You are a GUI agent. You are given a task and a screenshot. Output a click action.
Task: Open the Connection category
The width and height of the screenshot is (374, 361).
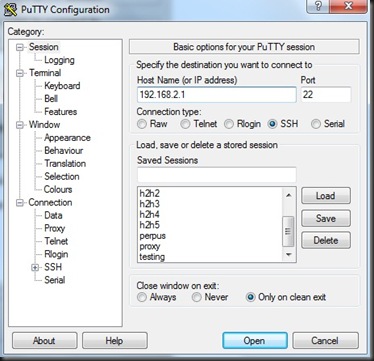coord(50,202)
